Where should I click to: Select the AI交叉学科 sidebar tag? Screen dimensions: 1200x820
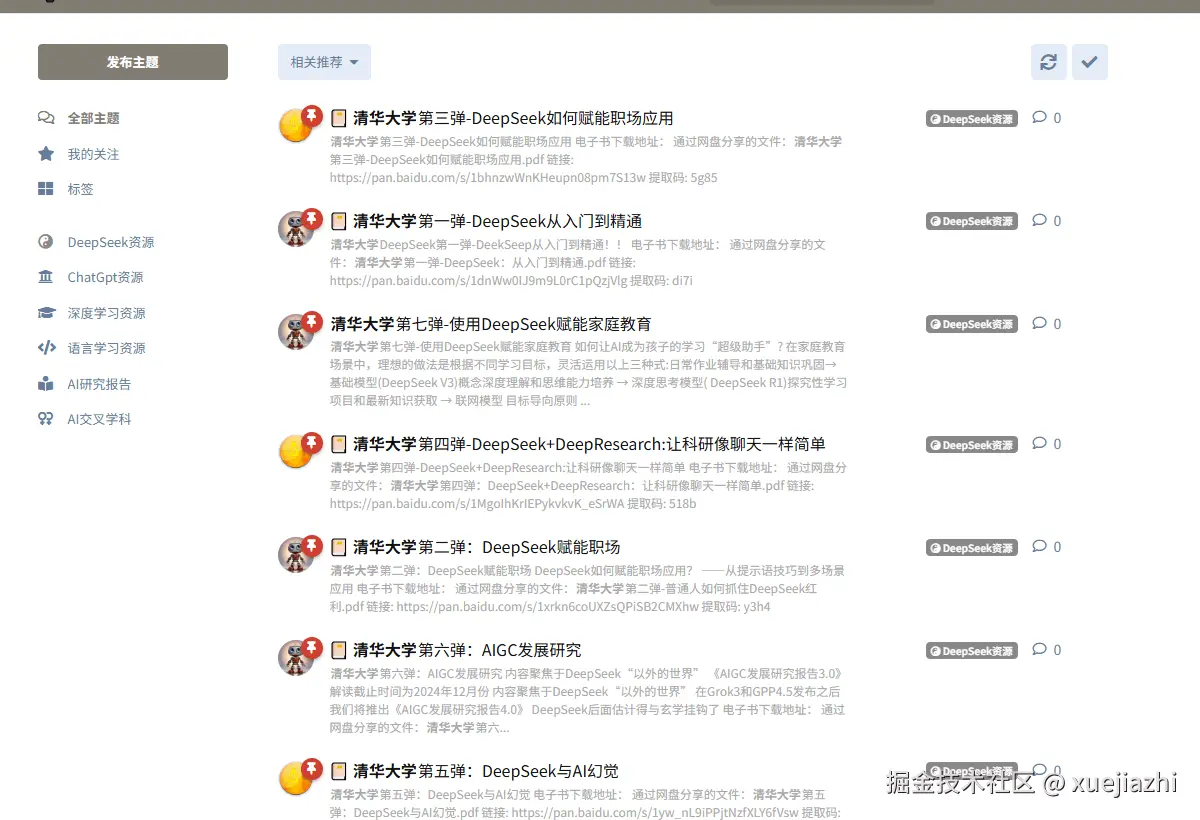(x=99, y=419)
